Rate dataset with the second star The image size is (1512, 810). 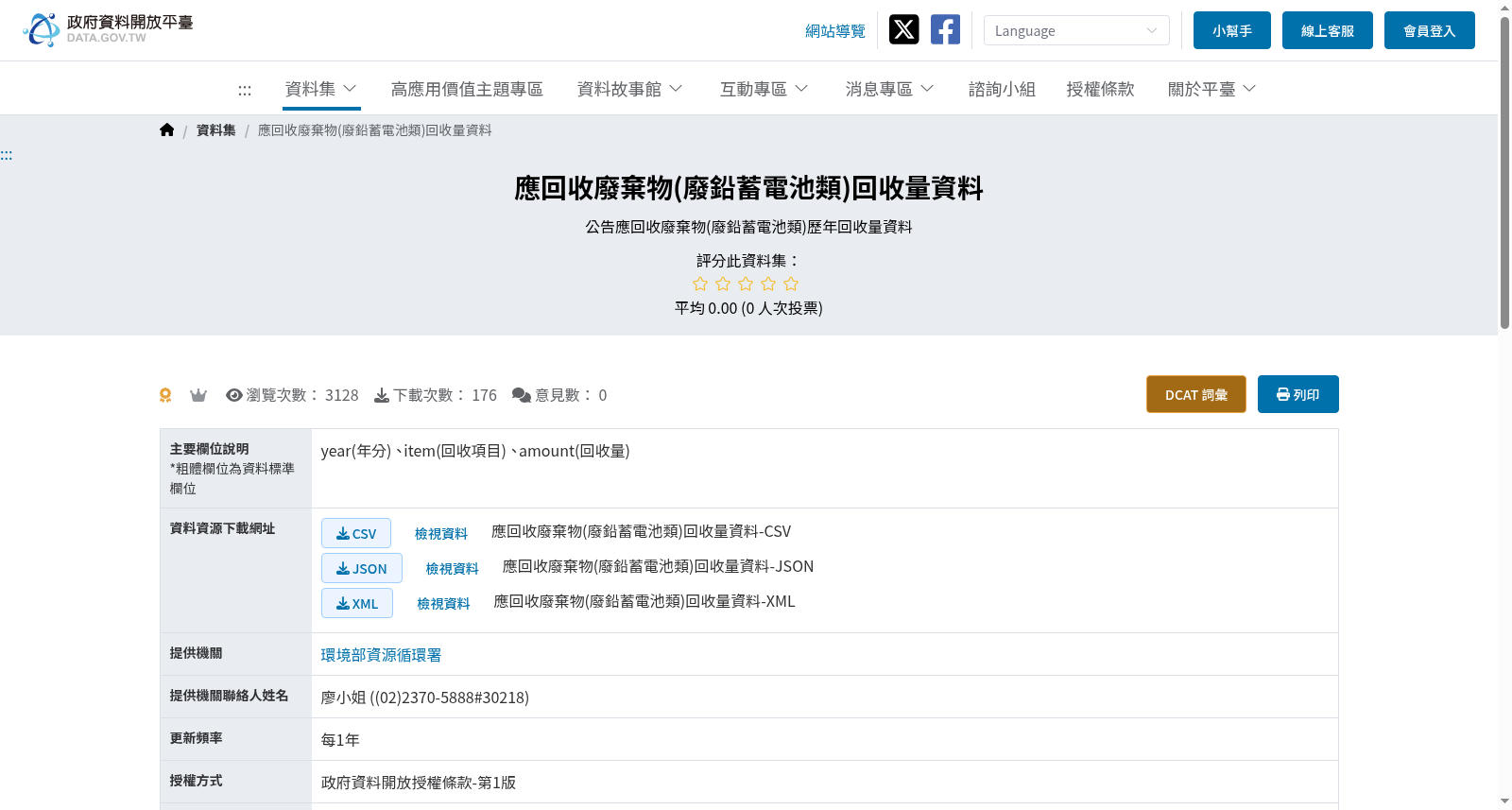723,284
